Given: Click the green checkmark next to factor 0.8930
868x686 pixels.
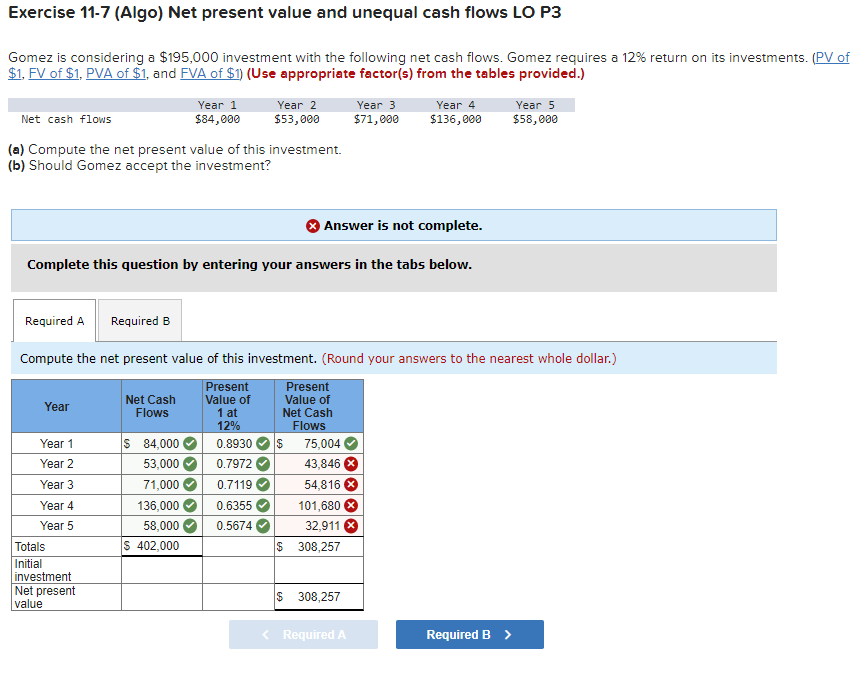Looking at the screenshot, I should pos(263,443).
